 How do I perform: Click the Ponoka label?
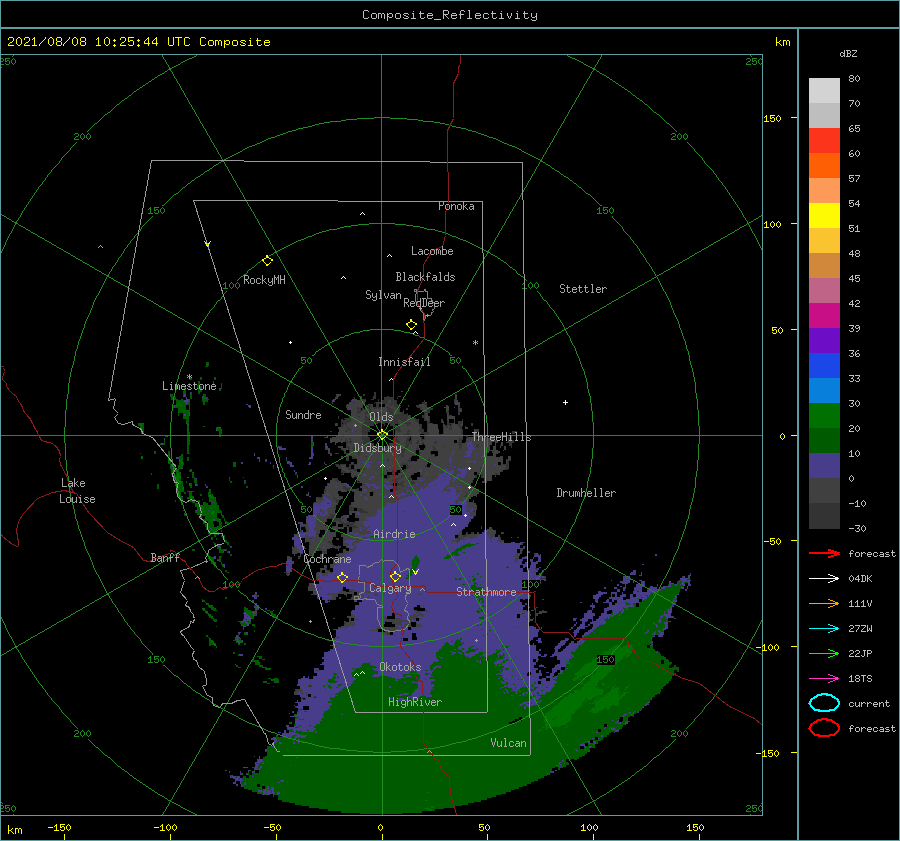456,206
